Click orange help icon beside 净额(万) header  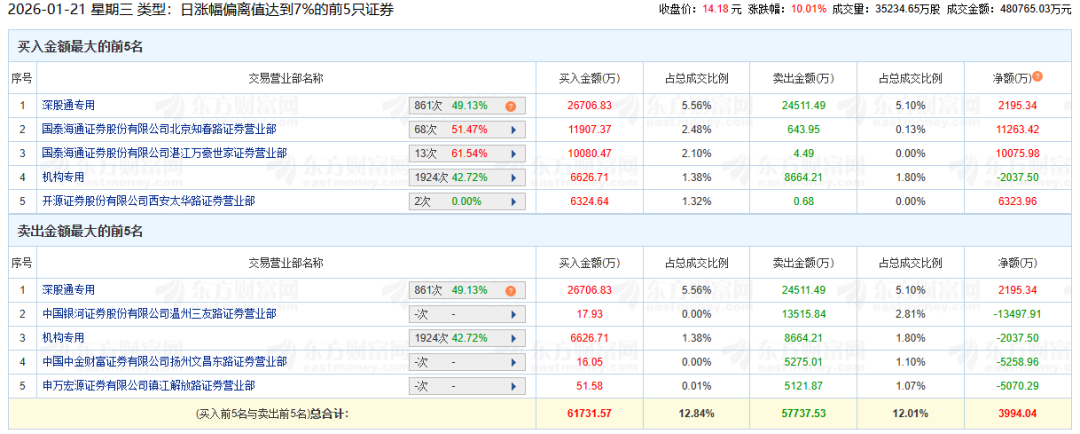[x=1037, y=77]
